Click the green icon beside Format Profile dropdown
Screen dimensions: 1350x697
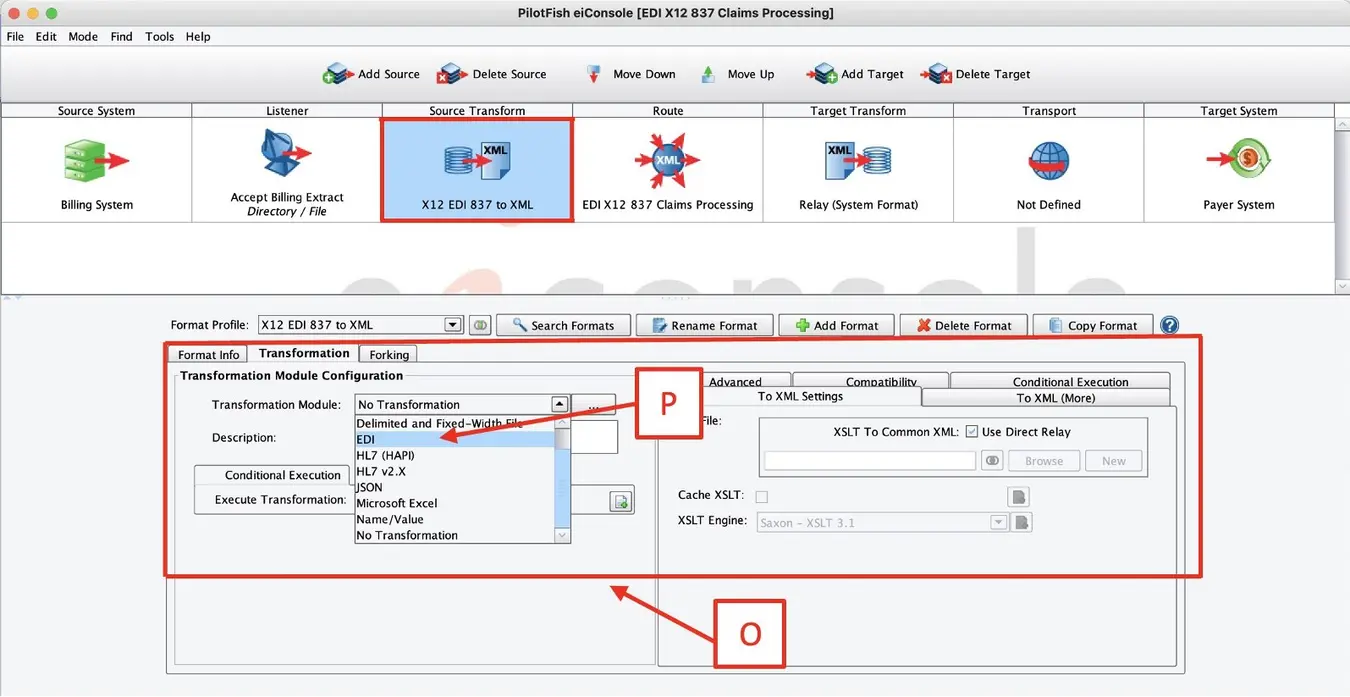tap(480, 325)
